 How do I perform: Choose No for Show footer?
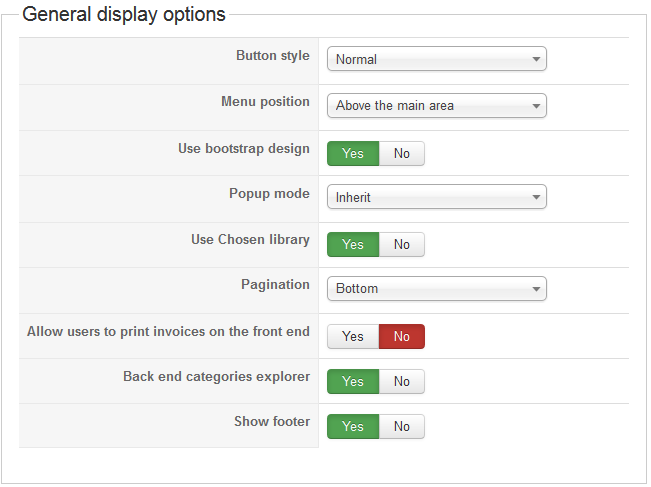(x=401, y=426)
